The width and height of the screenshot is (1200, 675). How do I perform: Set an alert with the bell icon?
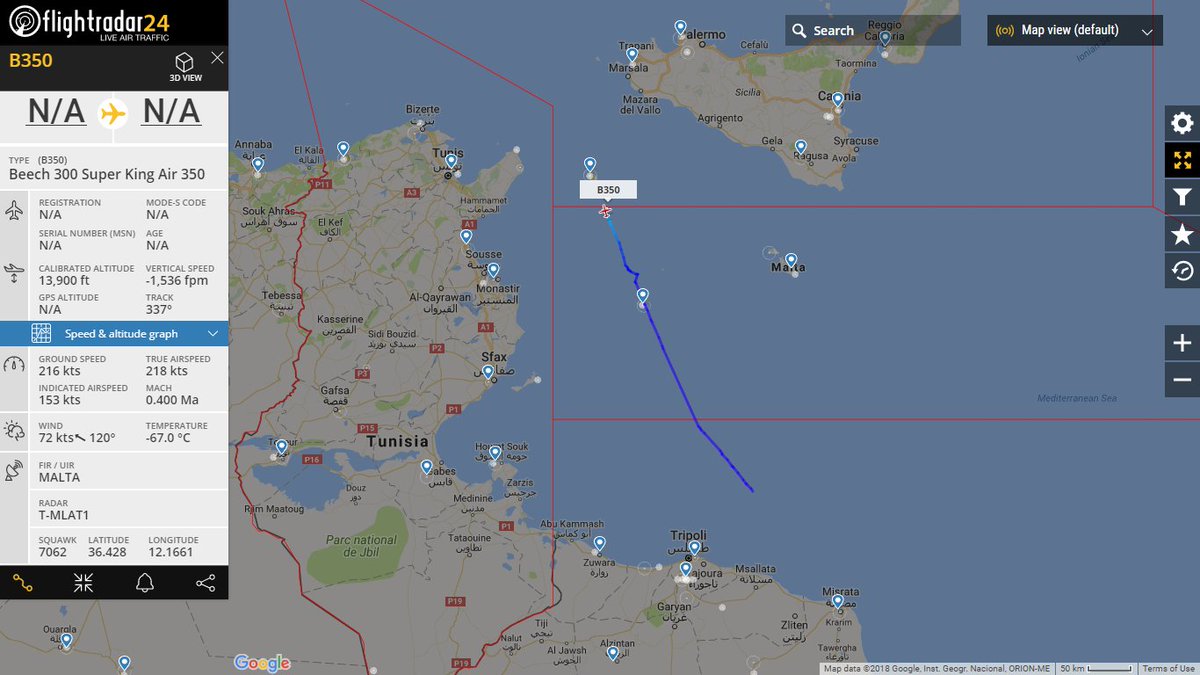(145, 584)
